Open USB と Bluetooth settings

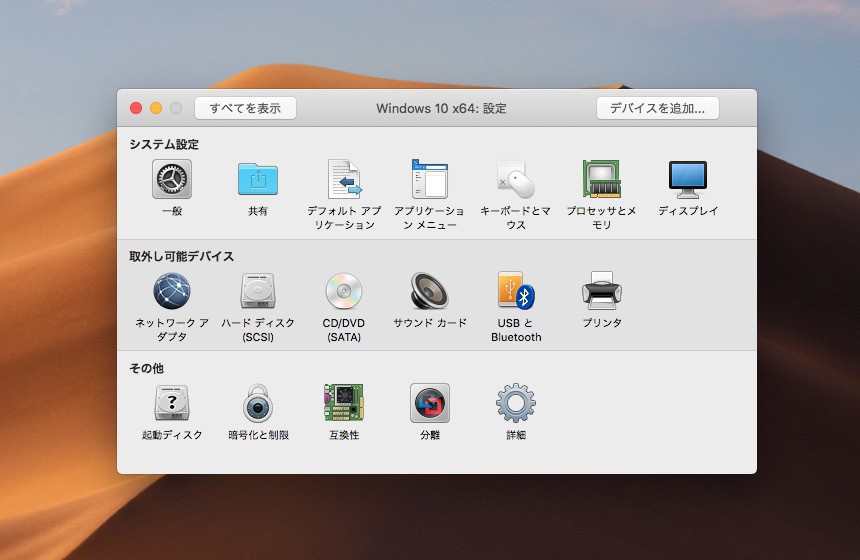pos(516,291)
